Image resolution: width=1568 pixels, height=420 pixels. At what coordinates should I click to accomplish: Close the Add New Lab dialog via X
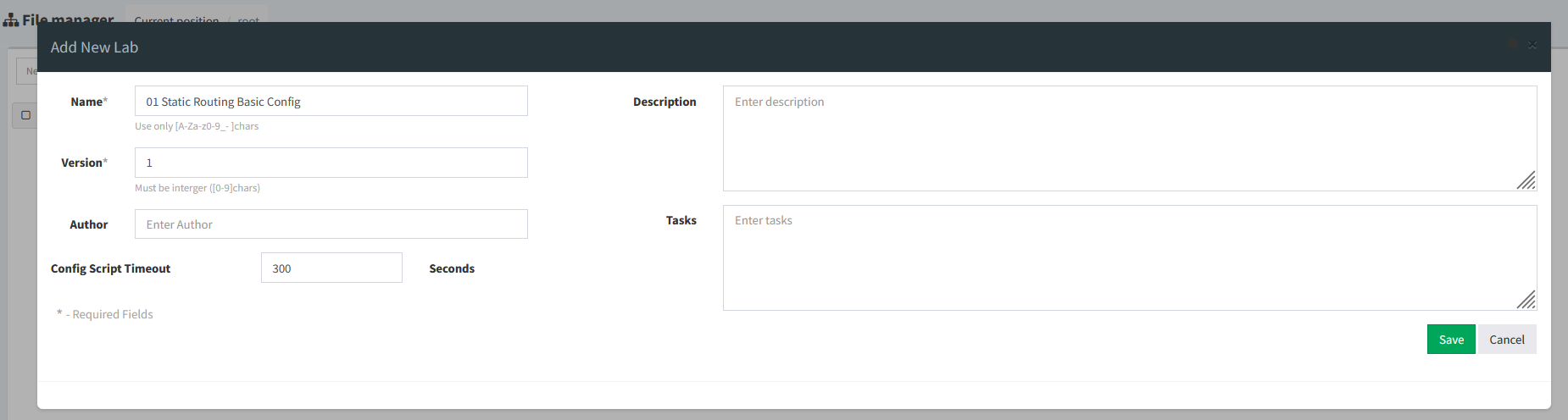[x=1532, y=45]
